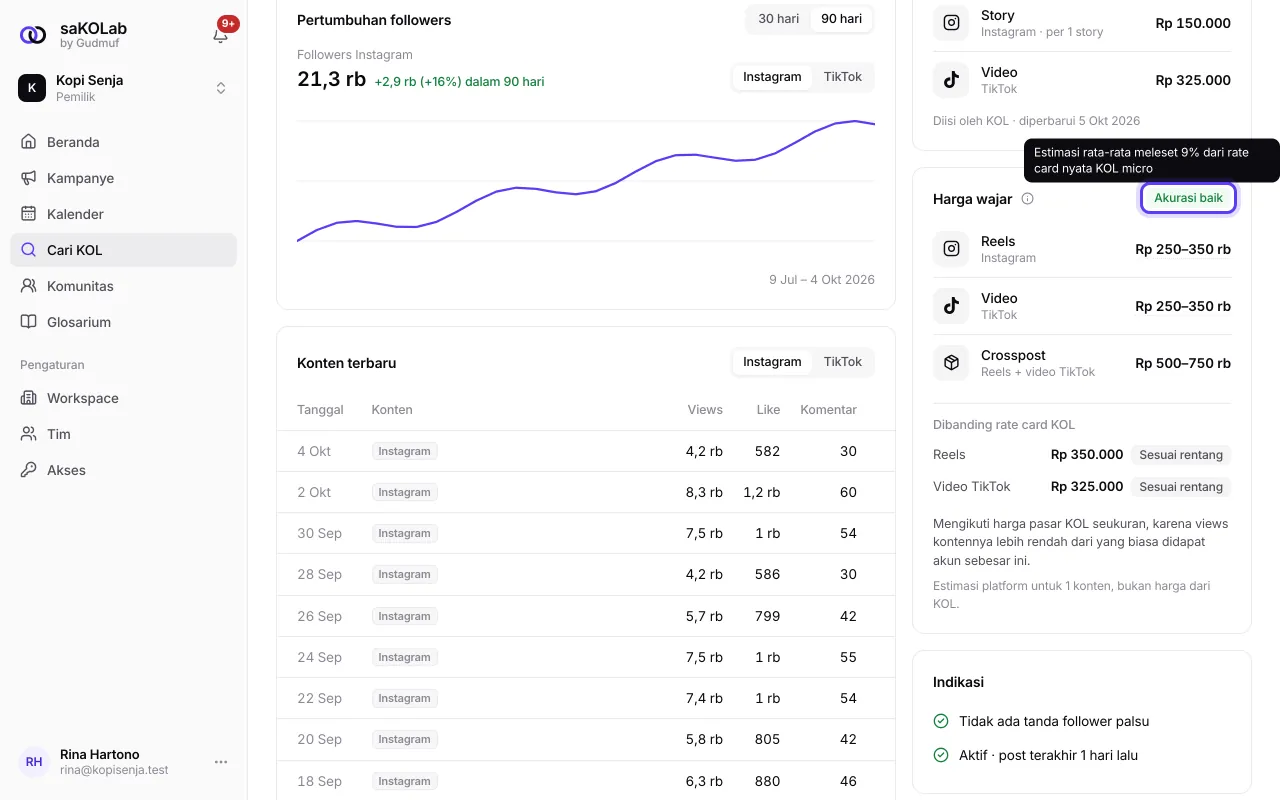Click the info icon beside Harga wajar
Screen dimensions: 1280x800
1027,199
